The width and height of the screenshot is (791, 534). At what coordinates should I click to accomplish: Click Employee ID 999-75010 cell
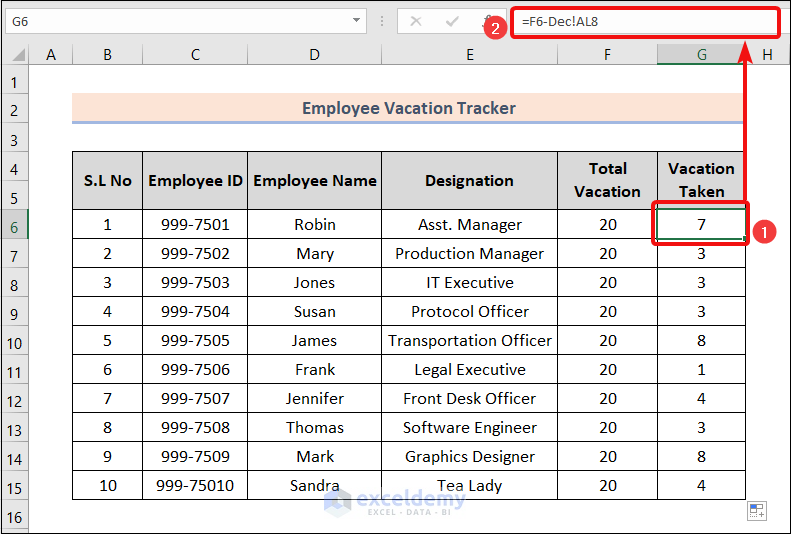(195, 486)
